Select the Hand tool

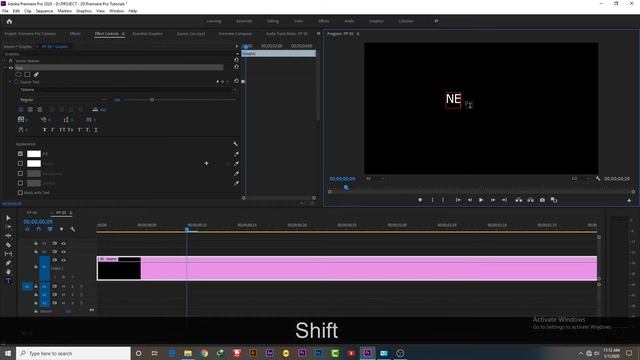pos(8,272)
